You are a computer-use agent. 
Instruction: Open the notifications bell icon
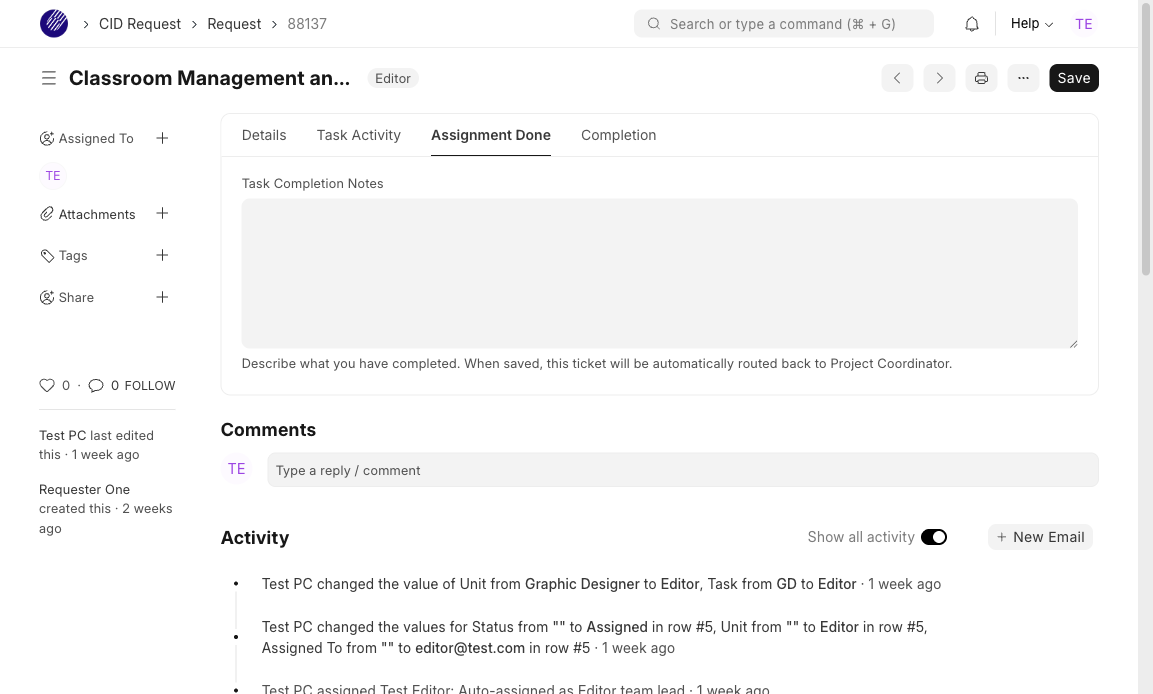(971, 23)
